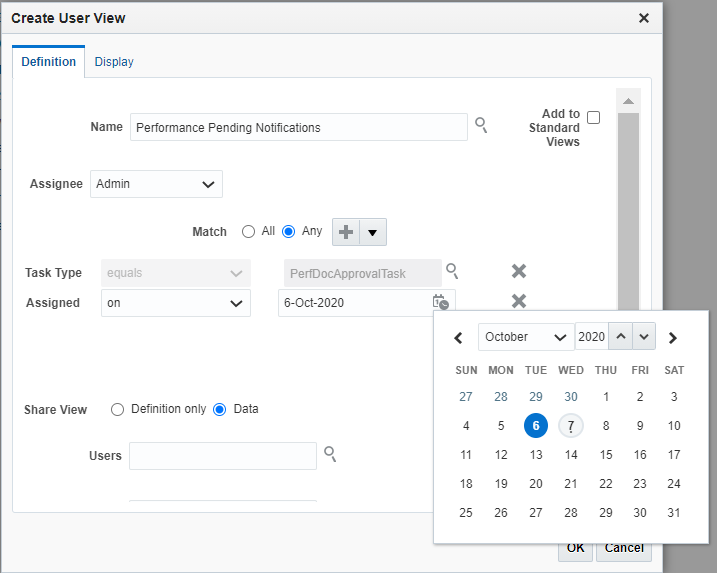
Task: Select the Any match radio button
Action: point(289,232)
